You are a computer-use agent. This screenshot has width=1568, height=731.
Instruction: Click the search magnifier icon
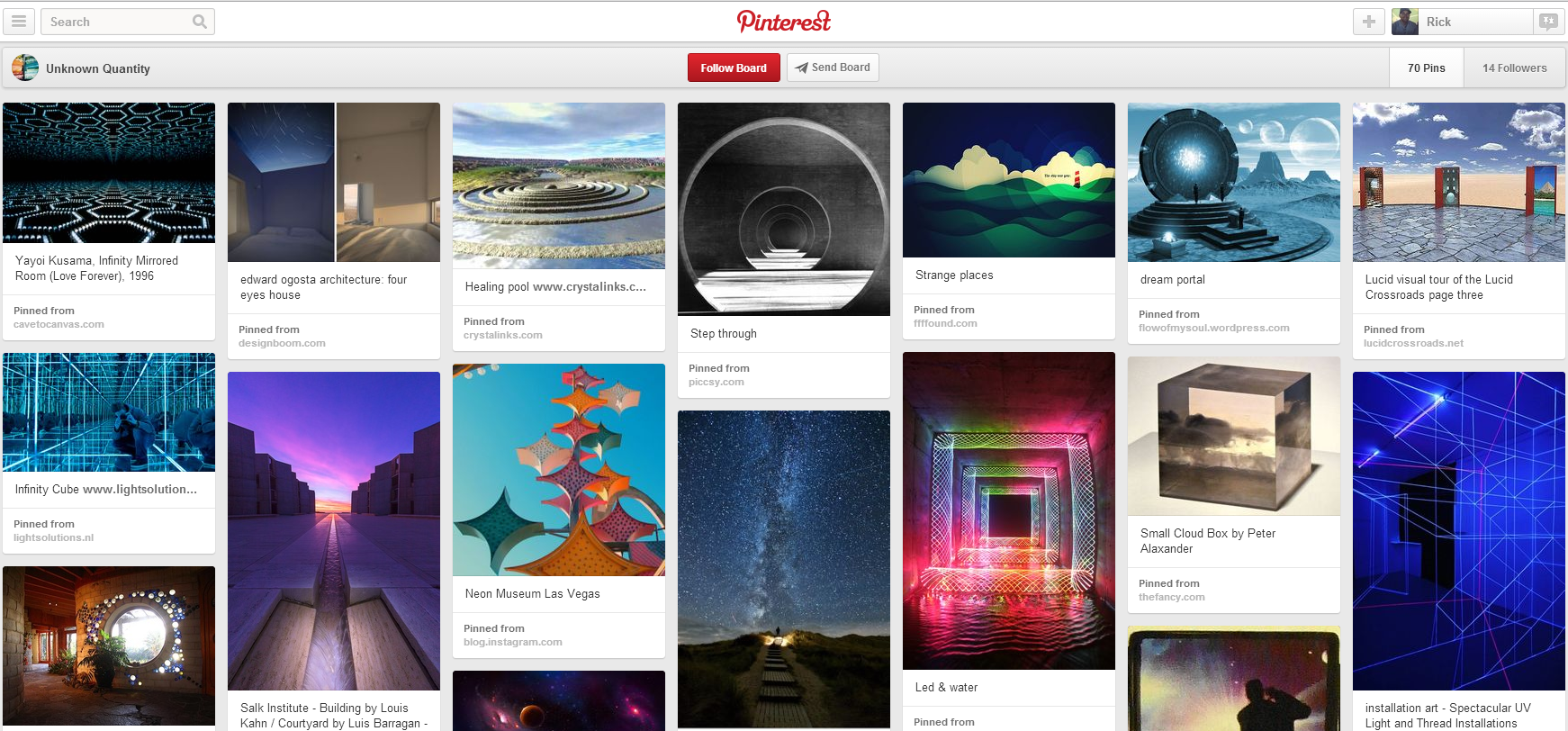click(199, 22)
